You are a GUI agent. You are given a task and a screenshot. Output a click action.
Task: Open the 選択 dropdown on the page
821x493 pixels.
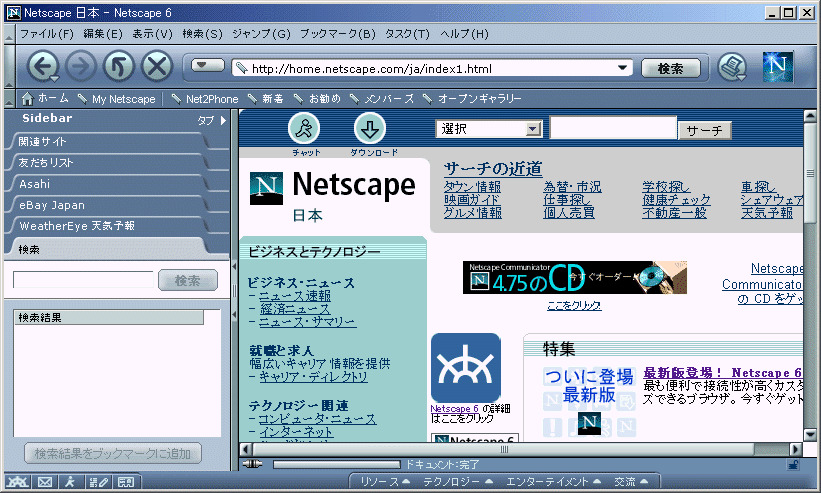point(489,129)
